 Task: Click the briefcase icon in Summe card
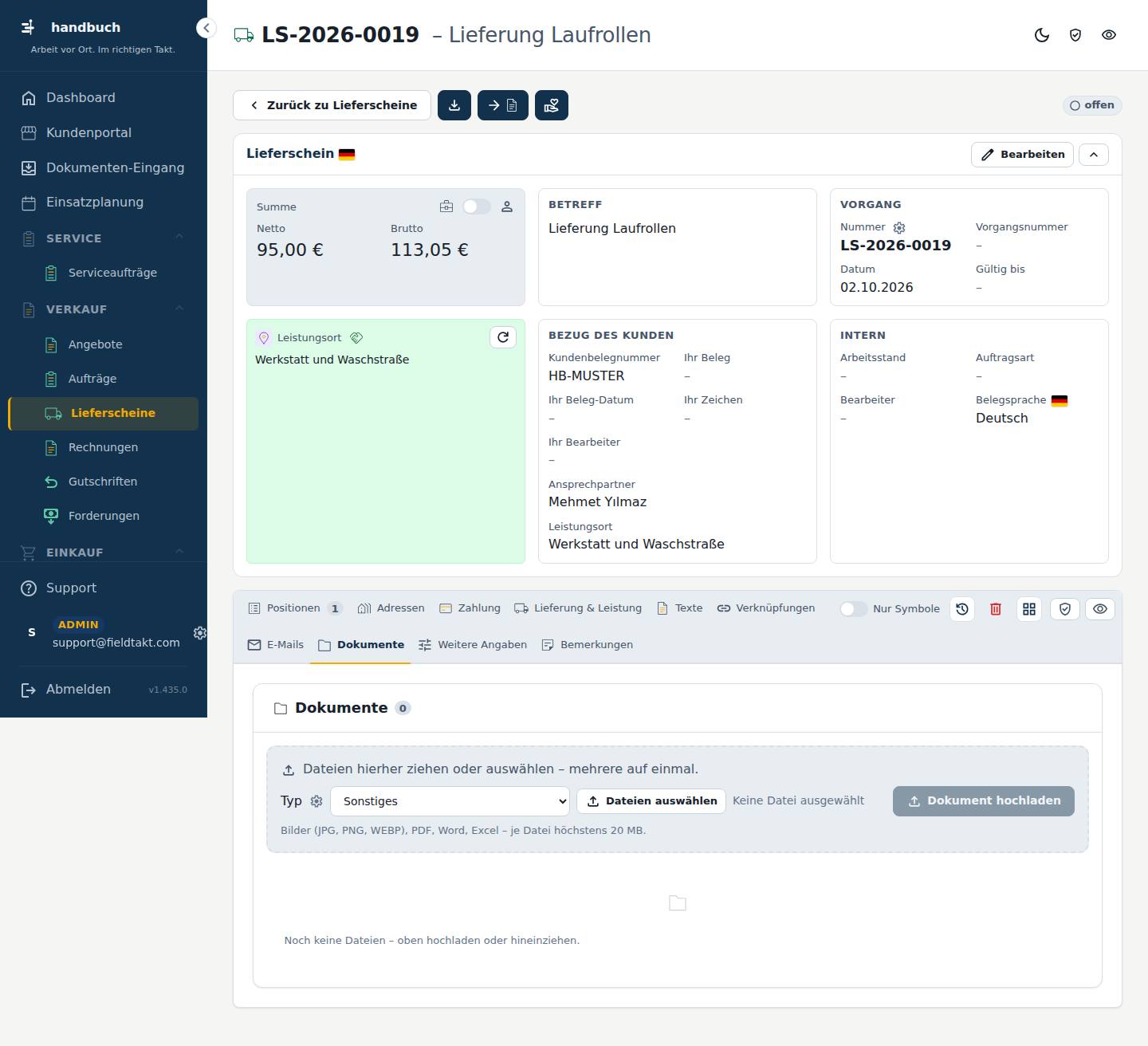[x=446, y=206]
